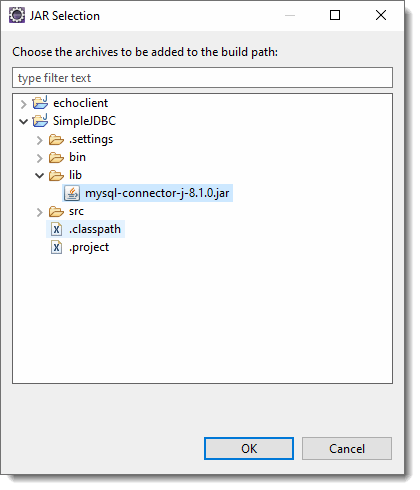Click the SimpleJDBC Java project icon
The height and width of the screenshot is (490, 420).
40,121
